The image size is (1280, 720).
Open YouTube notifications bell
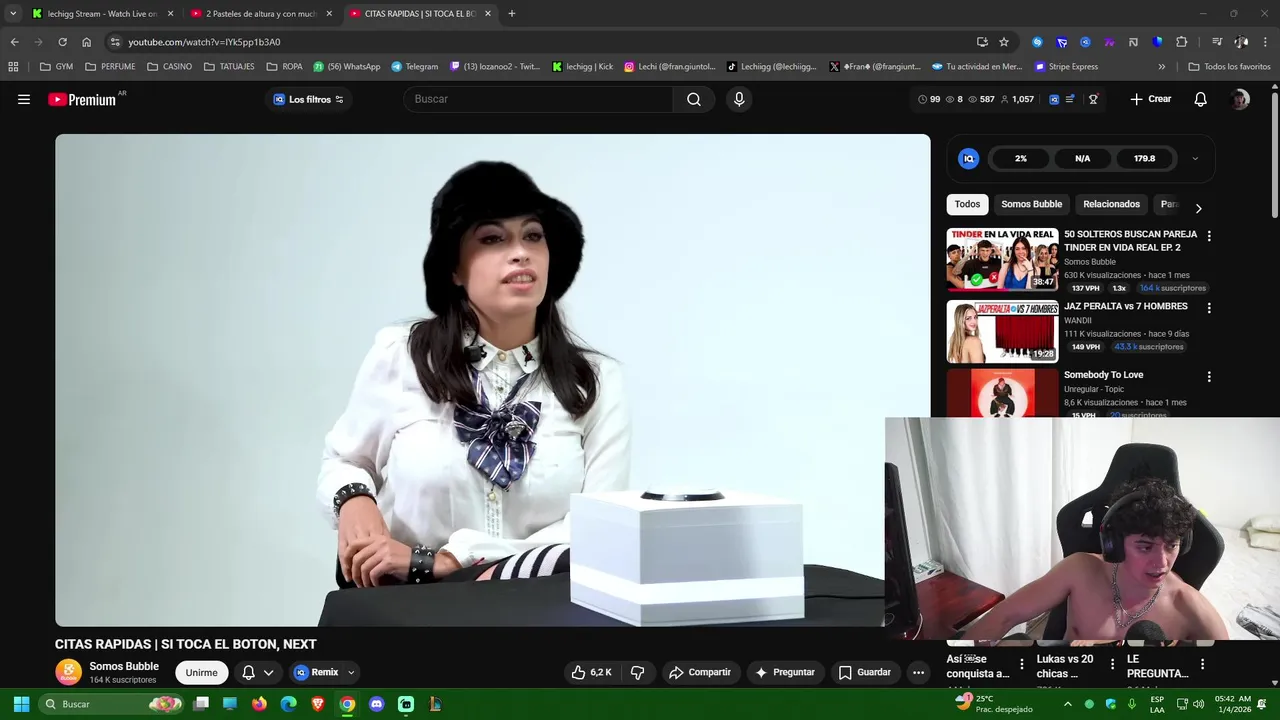pyautogui.click(x=1201, y=99)
